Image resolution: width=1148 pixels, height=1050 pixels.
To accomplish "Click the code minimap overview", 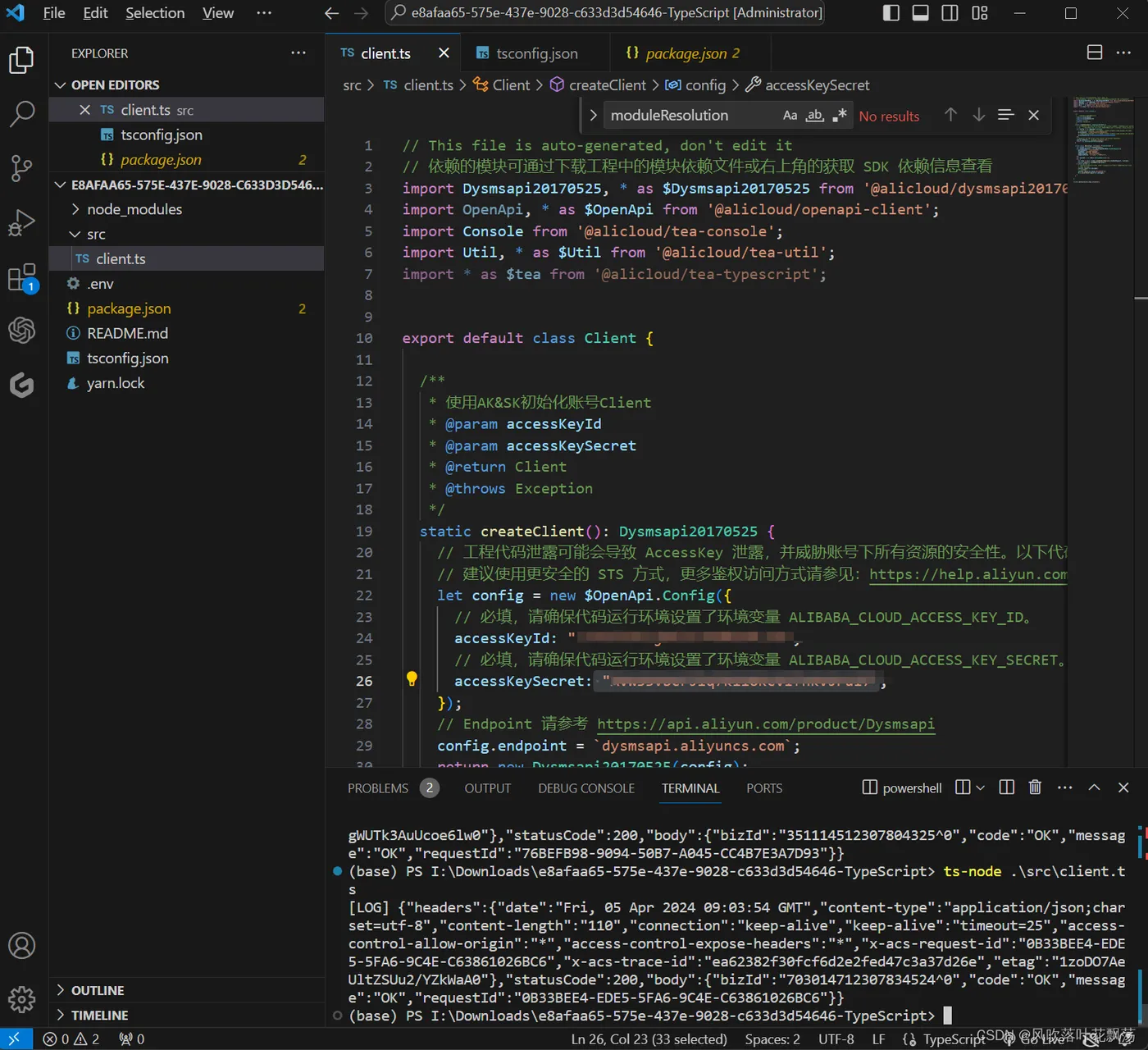I will pos(1104,139).
